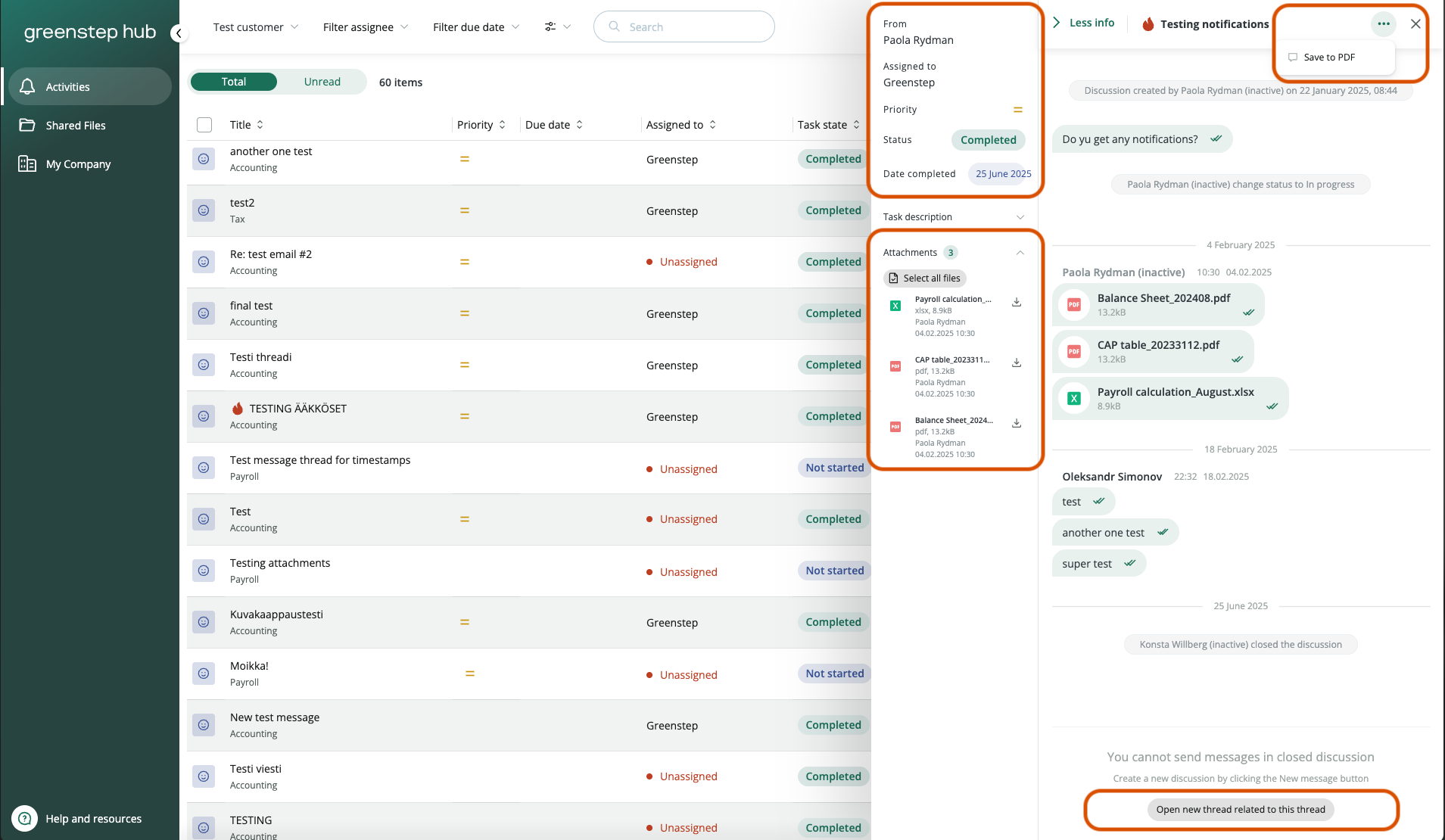Select all attachment files
Image resolution: width=1445 pixels, height=840 pixels.
pos(925,278)
